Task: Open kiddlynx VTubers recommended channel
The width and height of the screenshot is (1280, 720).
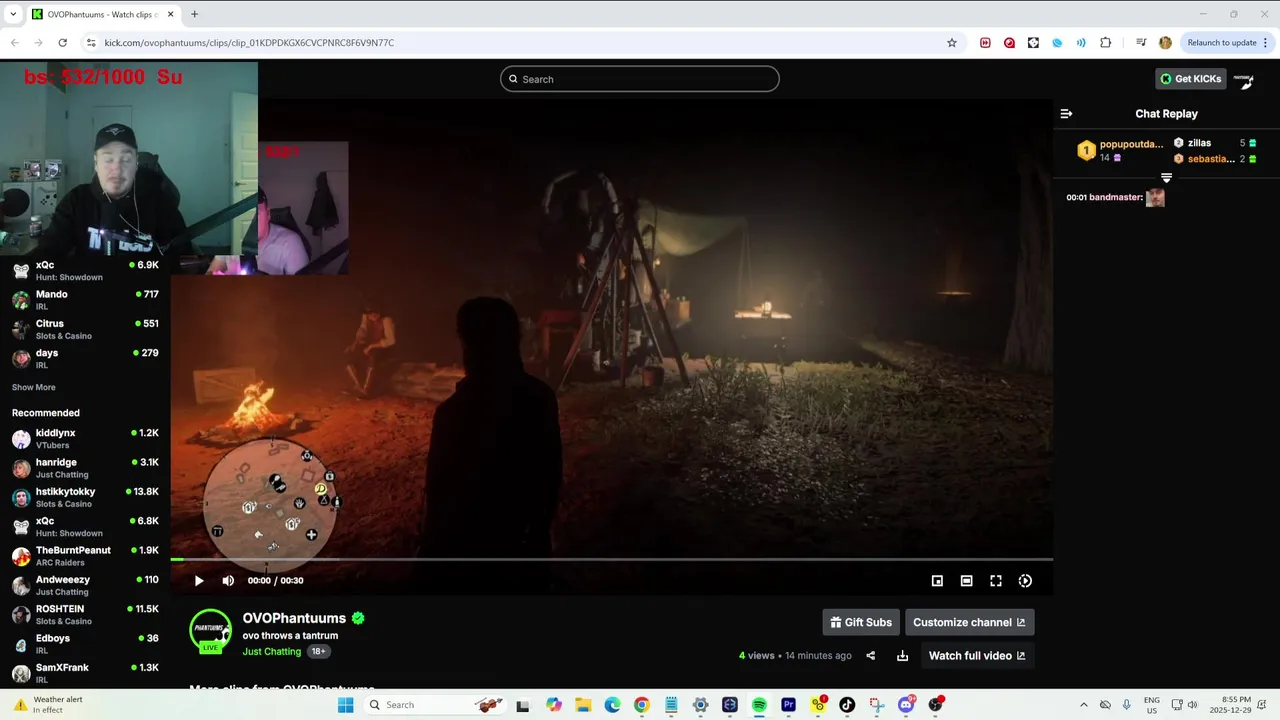Action: (x=85, y=439)
